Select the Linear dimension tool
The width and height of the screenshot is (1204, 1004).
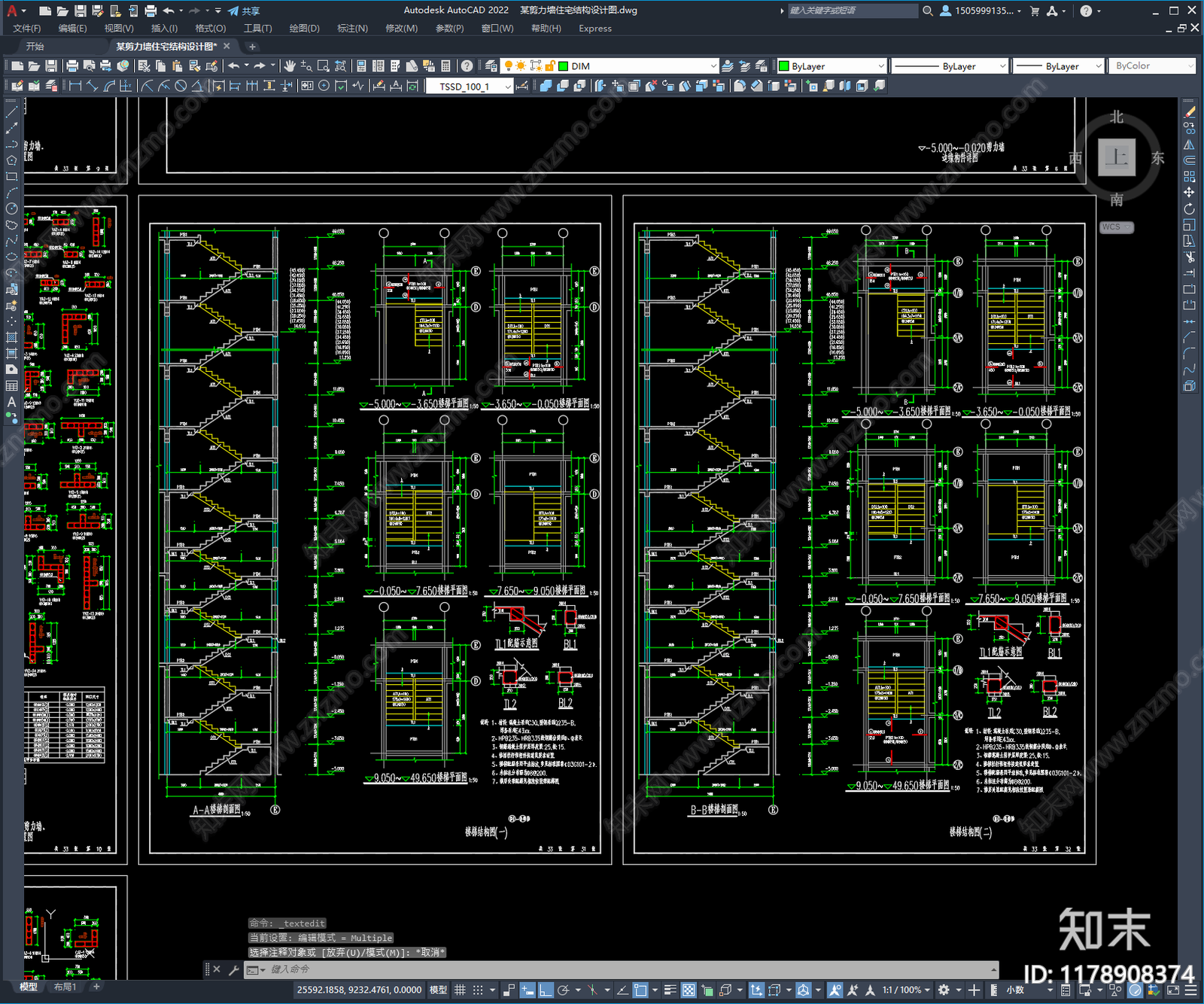(75, 86)
